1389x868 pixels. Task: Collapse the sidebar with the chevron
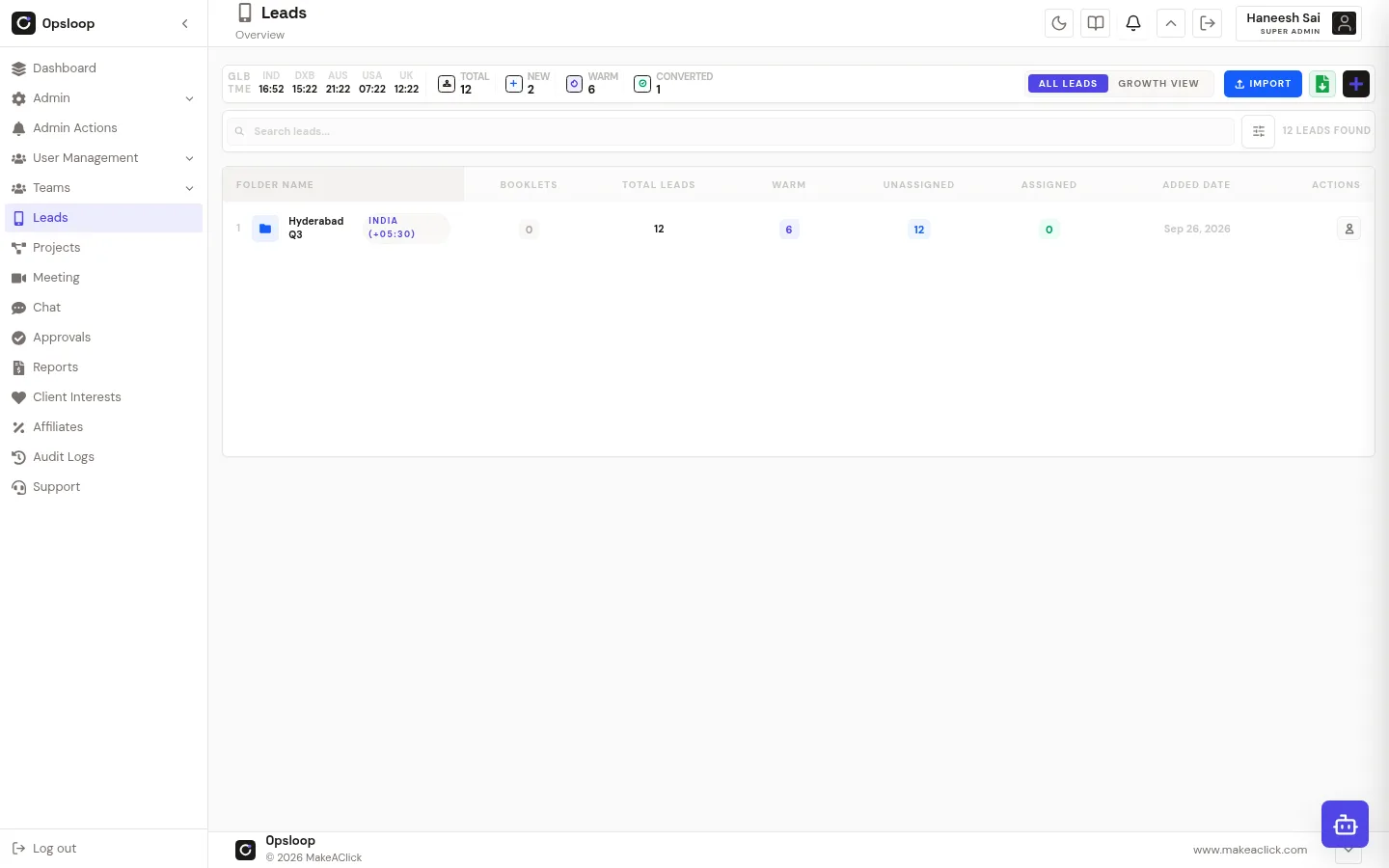click(x=185, y=23)
